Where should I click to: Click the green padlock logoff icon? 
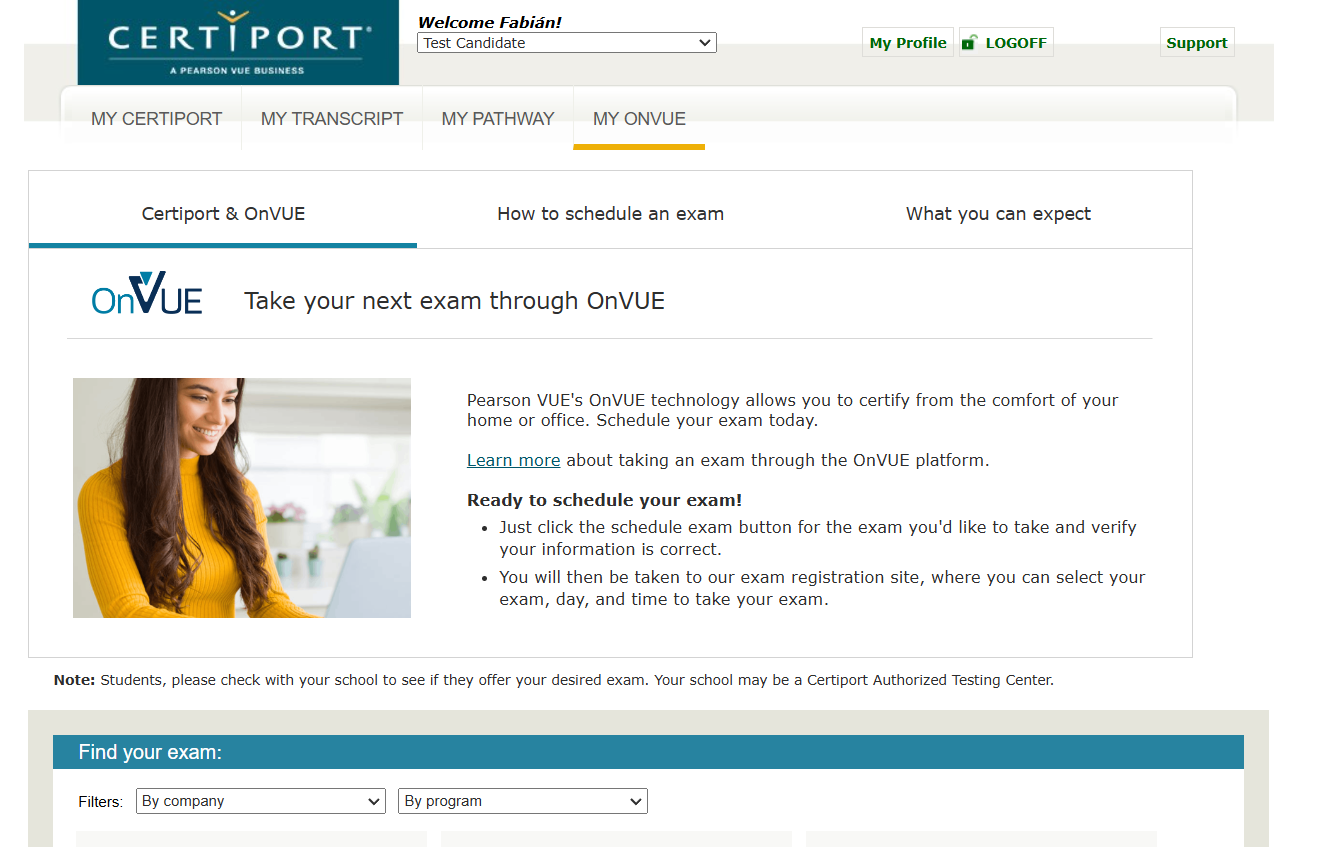coord(969,42)
